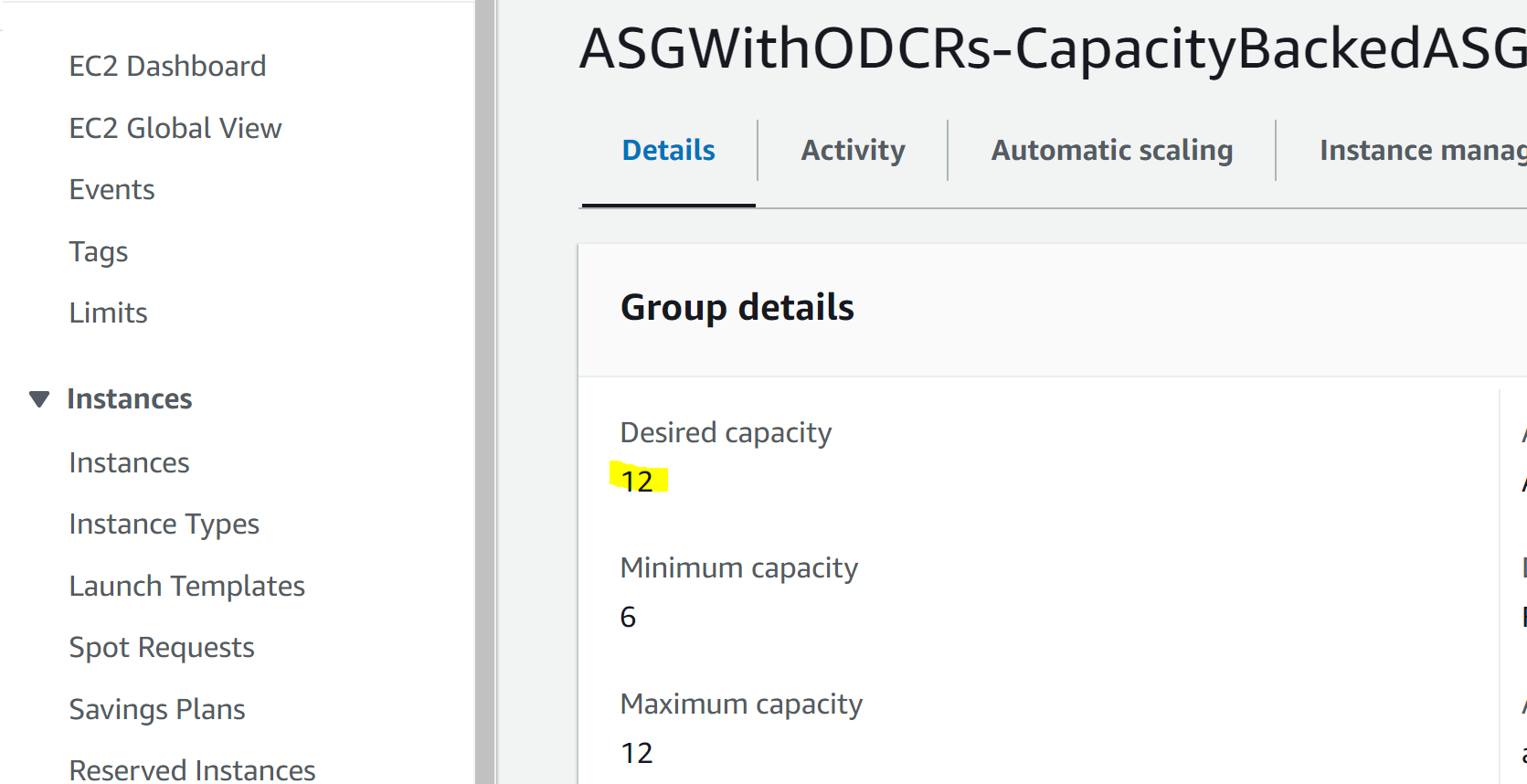
Task: Click the ASGWithODCRs-CapacityBackedASG title
Action: (1053, 48)
